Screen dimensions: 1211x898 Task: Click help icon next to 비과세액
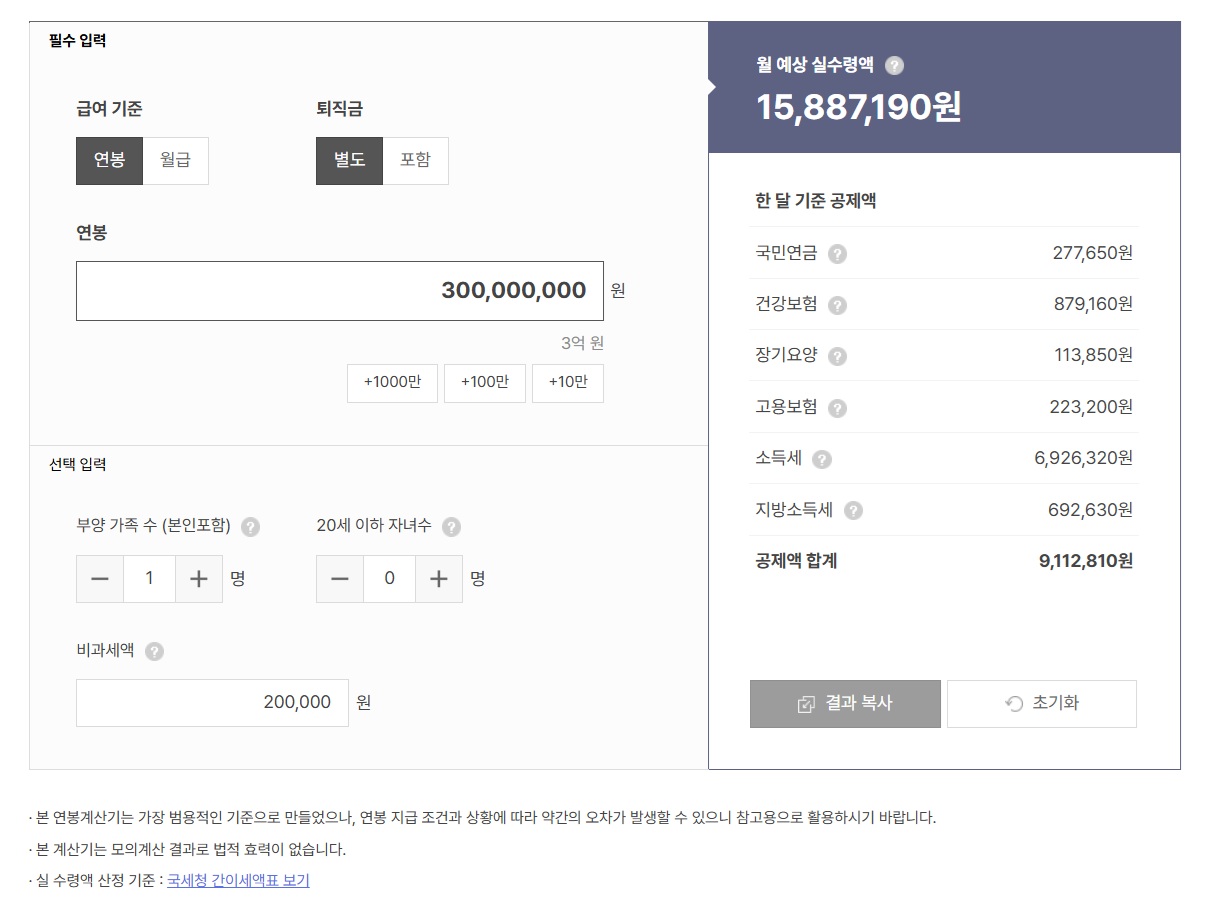pyautogui.click(x=154, y=651)
